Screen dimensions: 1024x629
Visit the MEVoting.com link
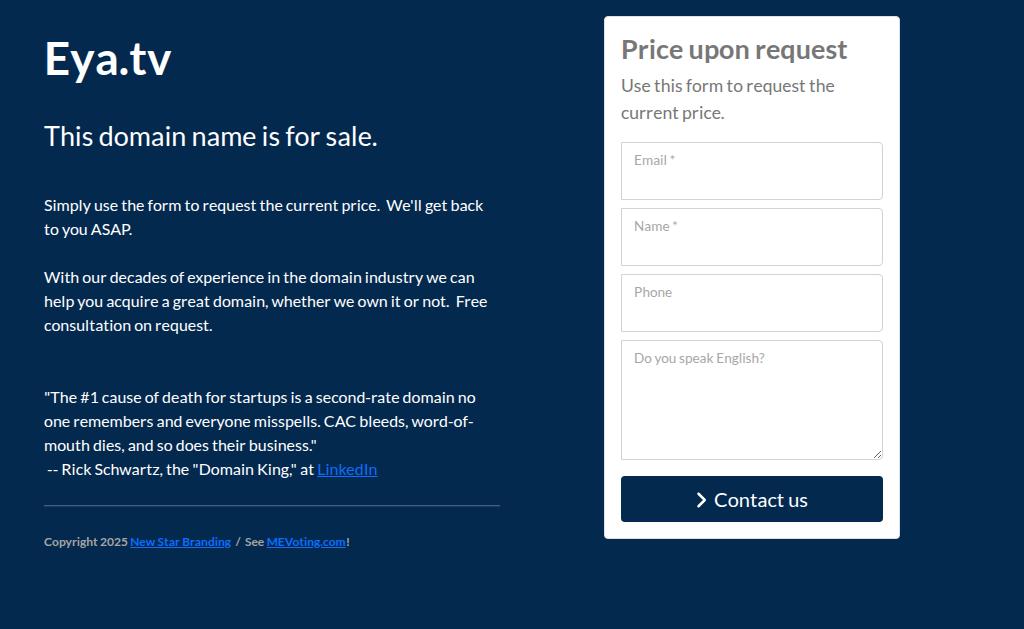[306, 542]
